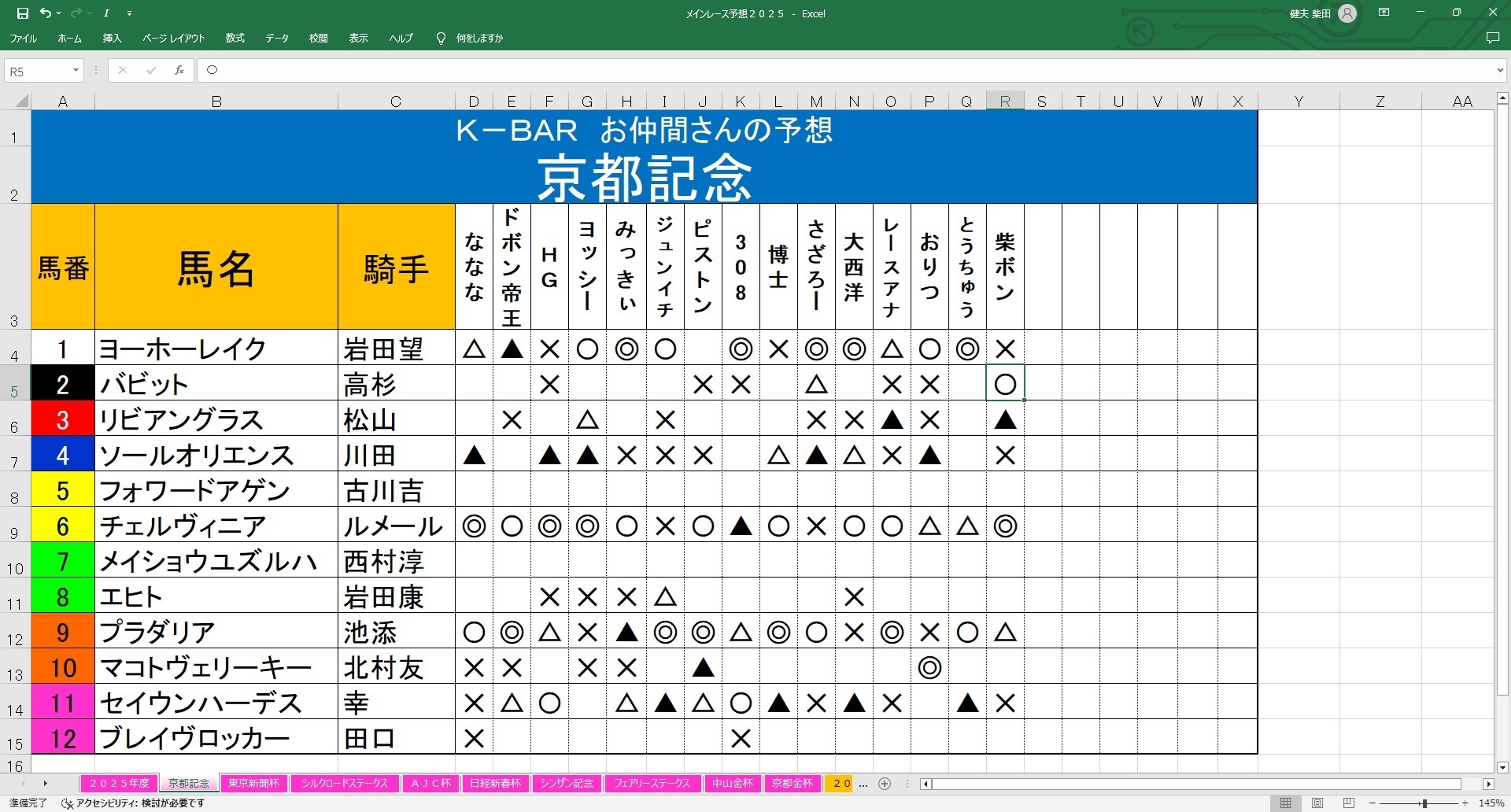Expand the Name Box dropdown arrow
This screenshot has width=1511, height=812.
pyautogui.click(x=76, y=71)
